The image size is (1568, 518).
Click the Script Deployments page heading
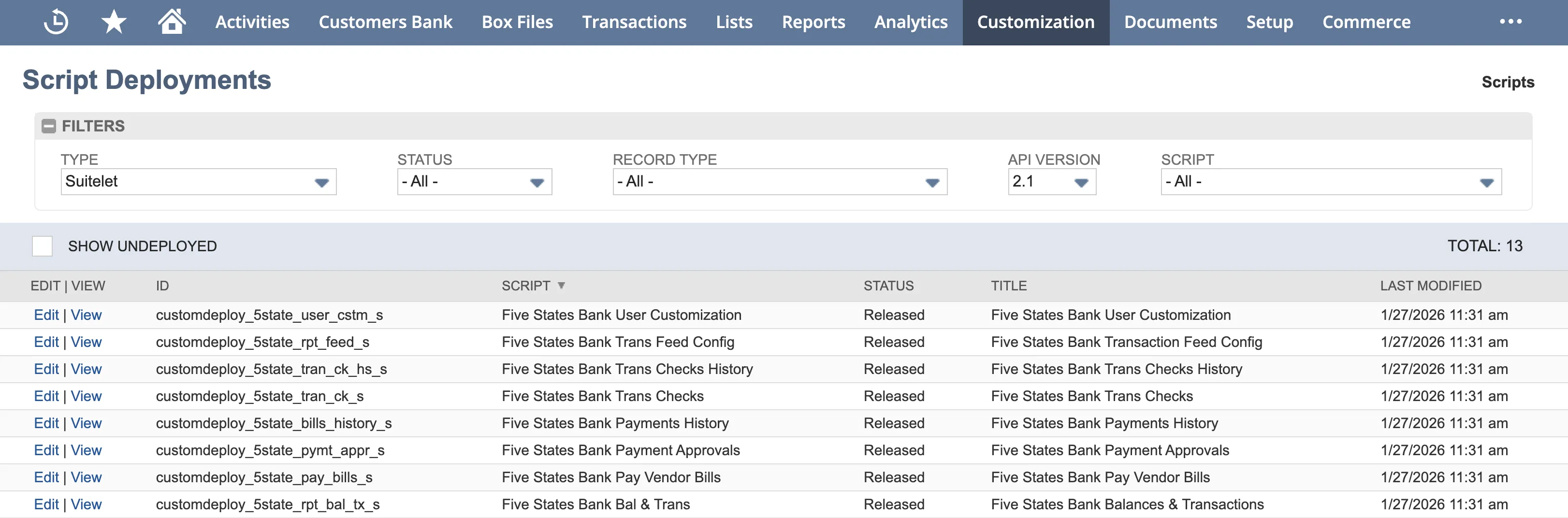click(146, 80)
